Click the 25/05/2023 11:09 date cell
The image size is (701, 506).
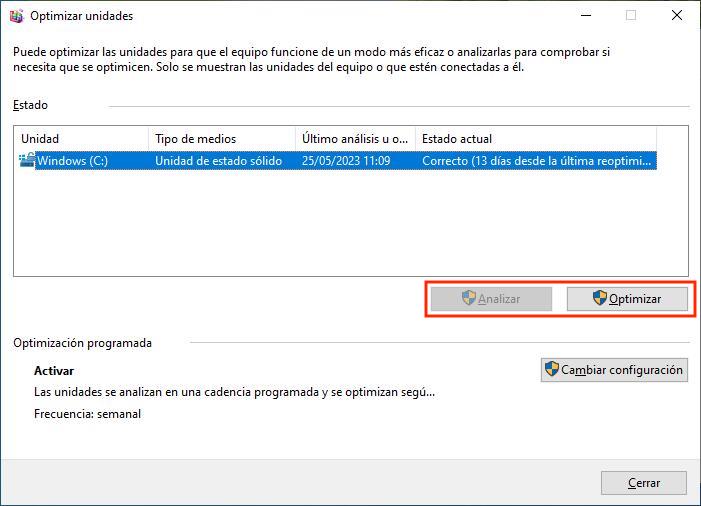click(x=346, y=161)
